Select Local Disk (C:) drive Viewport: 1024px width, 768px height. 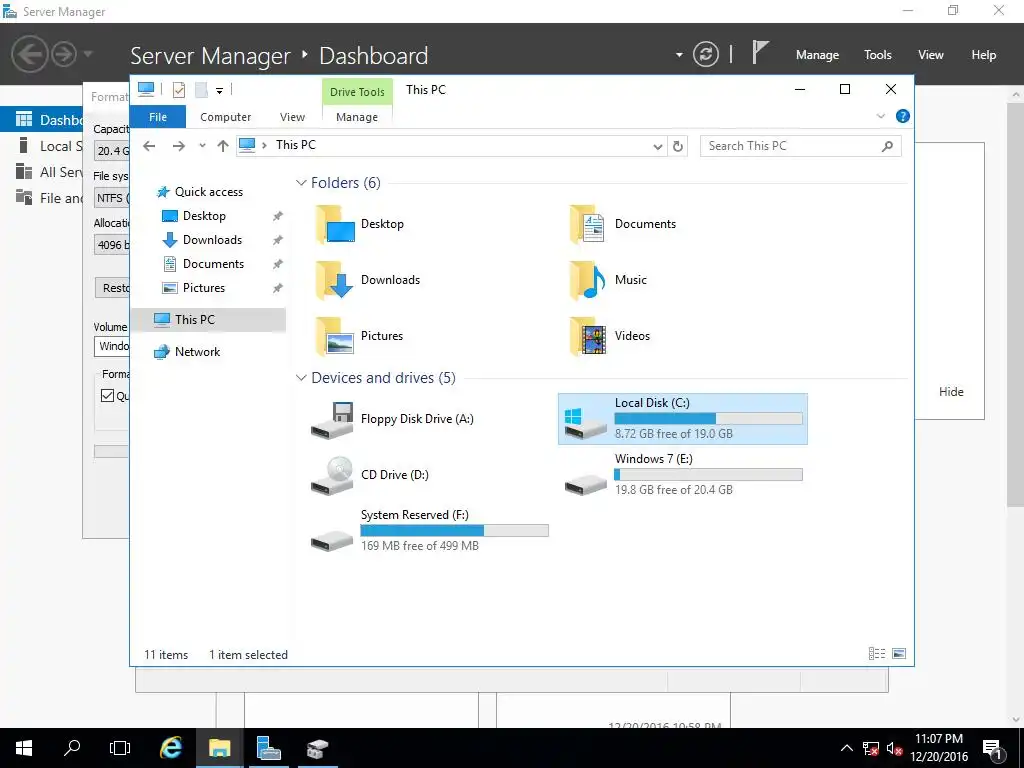pyautogui.click(x=682, y=419)
